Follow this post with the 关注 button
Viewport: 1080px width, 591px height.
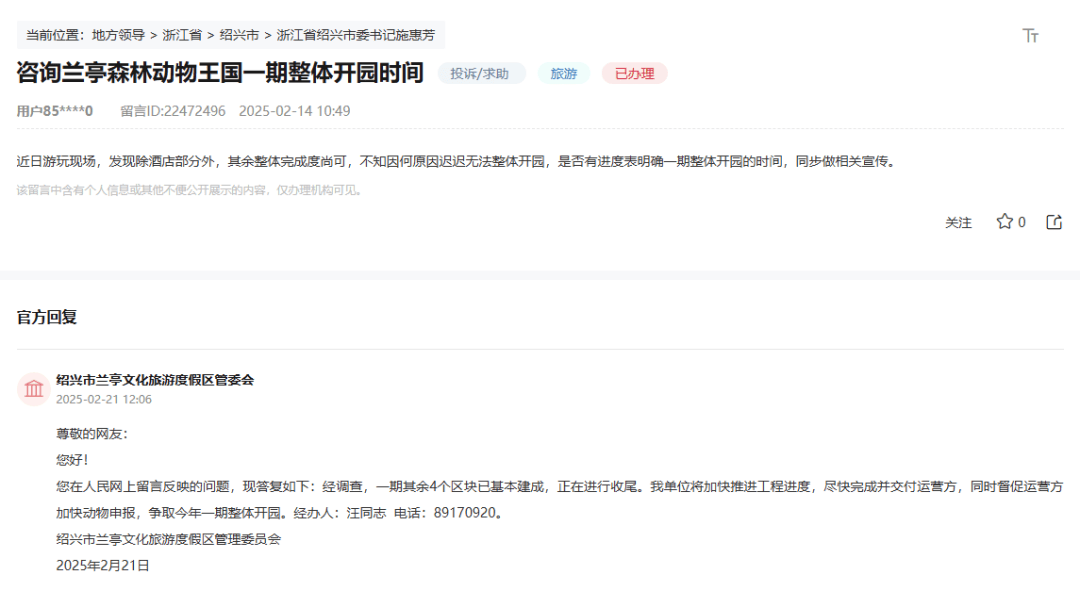[958, 223]
